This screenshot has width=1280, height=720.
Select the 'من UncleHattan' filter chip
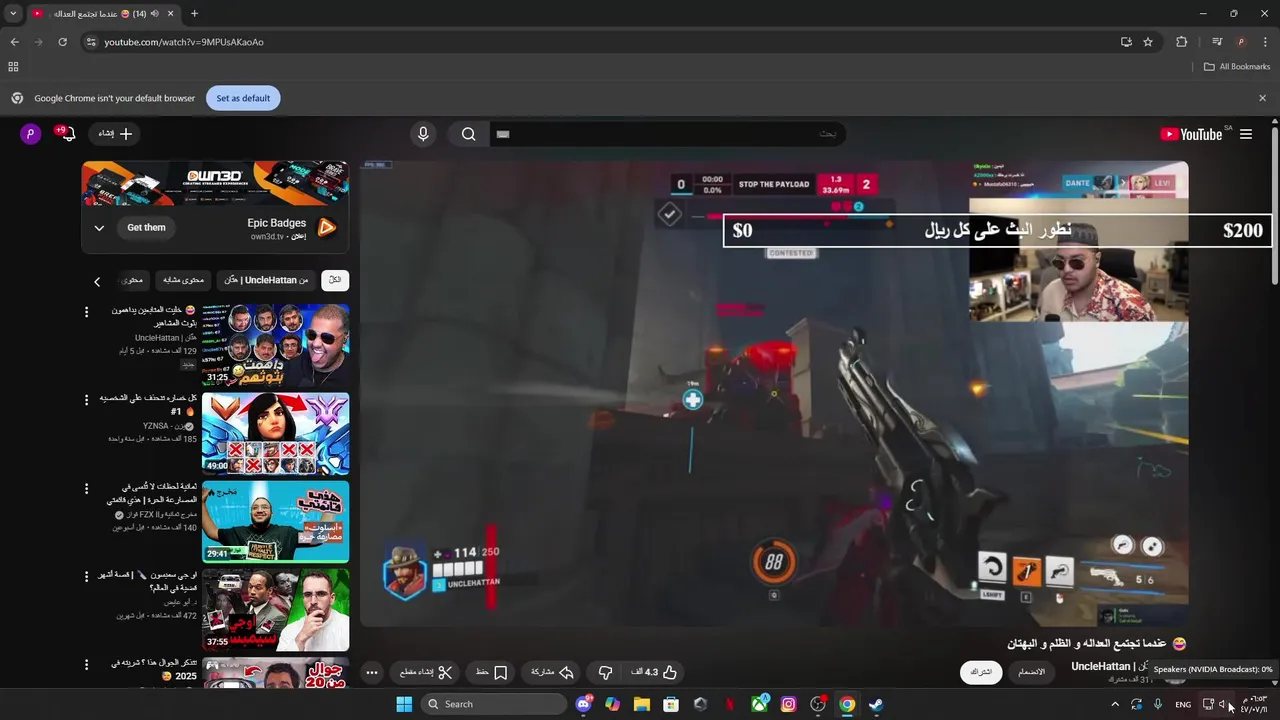coord(266,280)
